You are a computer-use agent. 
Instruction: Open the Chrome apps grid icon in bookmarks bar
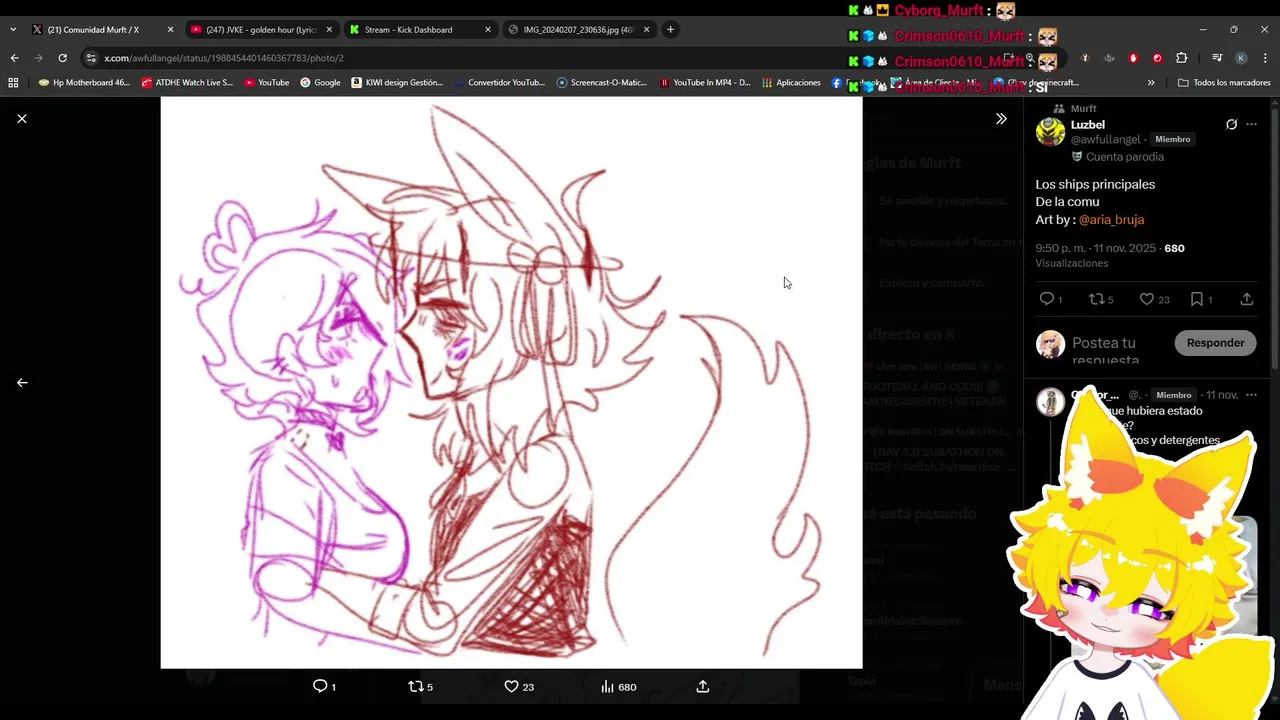click(13, 82)
